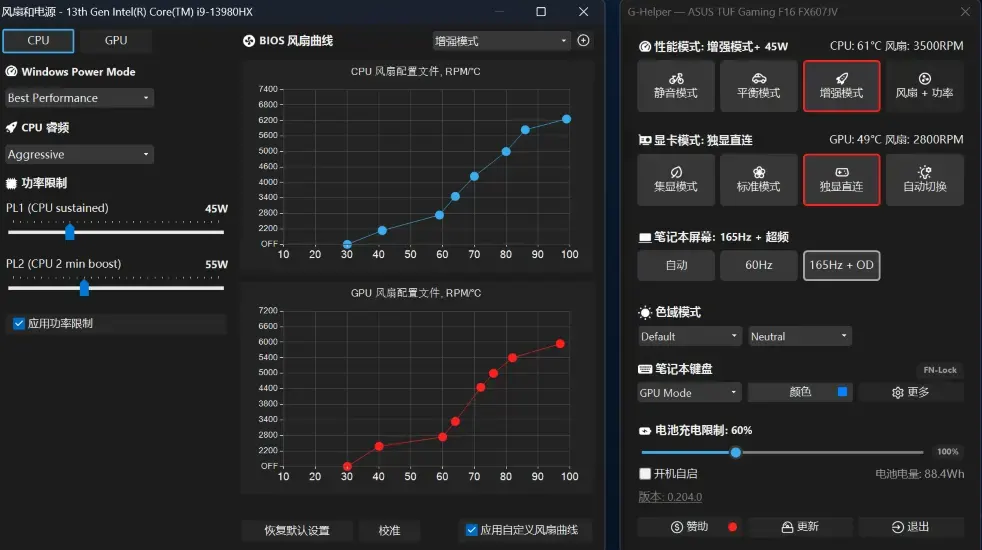Select the Balanced mode (平衡模式) button
This screenshot has width=982, height=550.
click(x=758, y=86)
